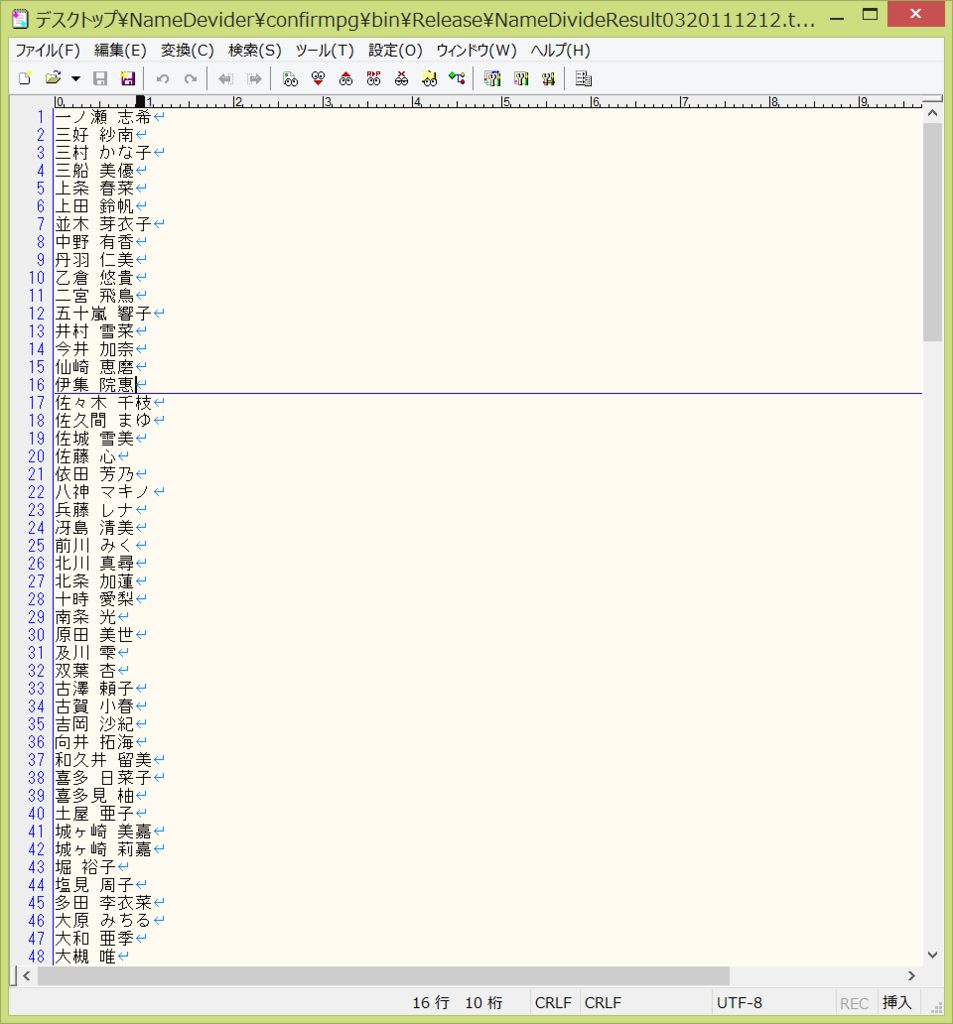Image resolution: width=953 pixels, height=1024 pixels.
Task: Click the jump forward arrow icon
Action: tap(254, 79)
